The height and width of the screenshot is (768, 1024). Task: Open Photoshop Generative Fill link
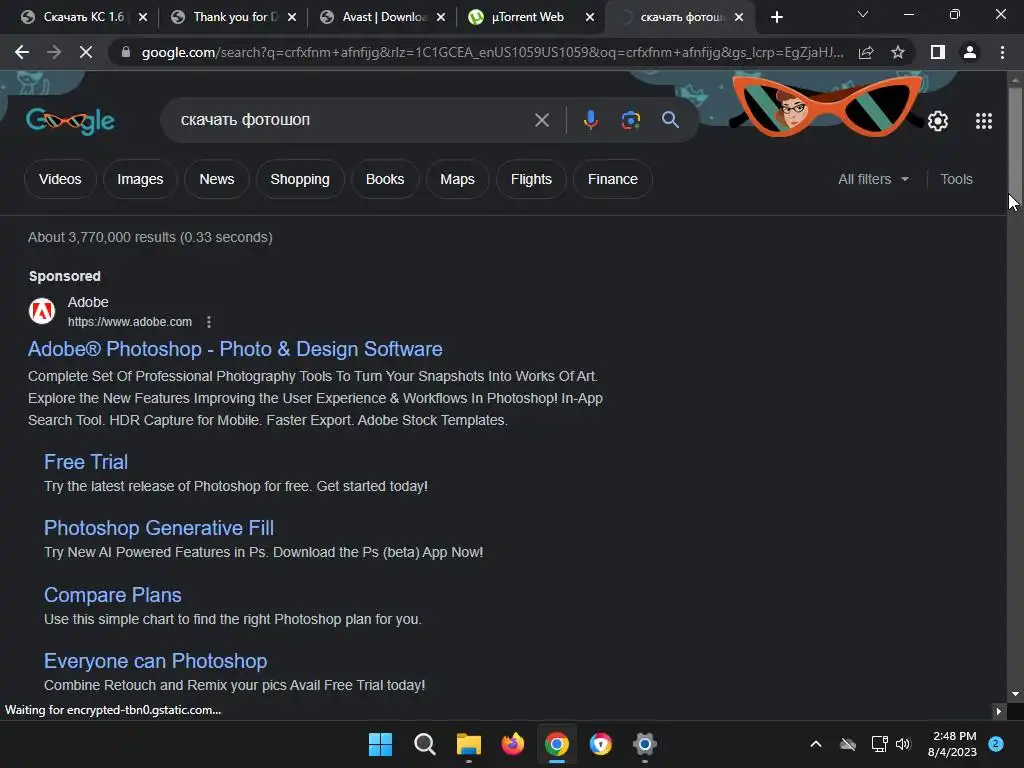tap(159, 528)
